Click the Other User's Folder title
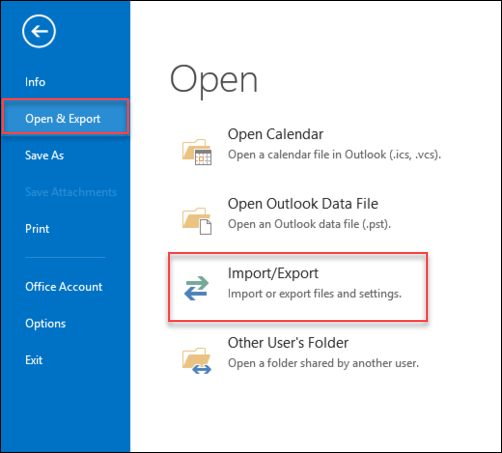The image size is (502, 453). tap(288, 343)
